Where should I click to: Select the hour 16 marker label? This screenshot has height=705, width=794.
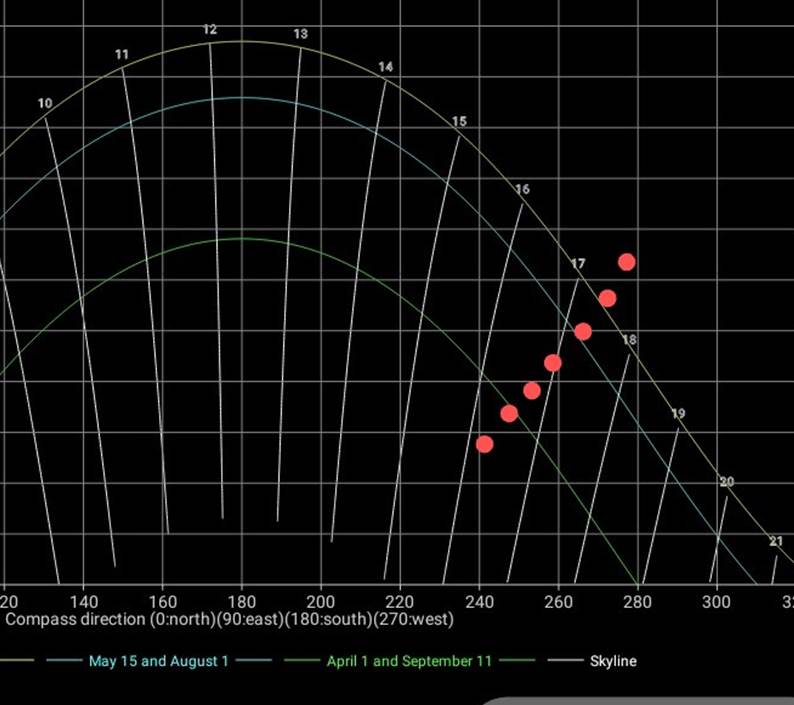pyautogui.click(x=522, y=190)
